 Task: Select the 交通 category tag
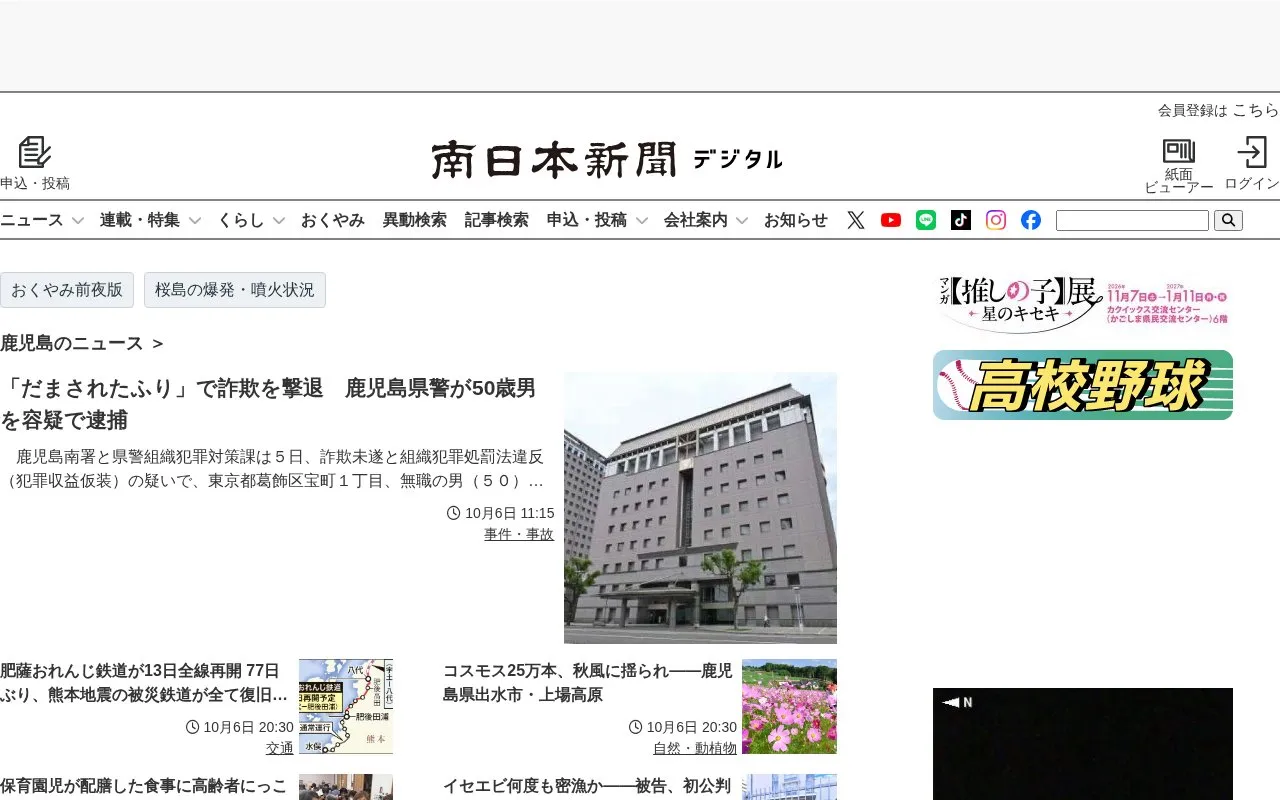280,748
